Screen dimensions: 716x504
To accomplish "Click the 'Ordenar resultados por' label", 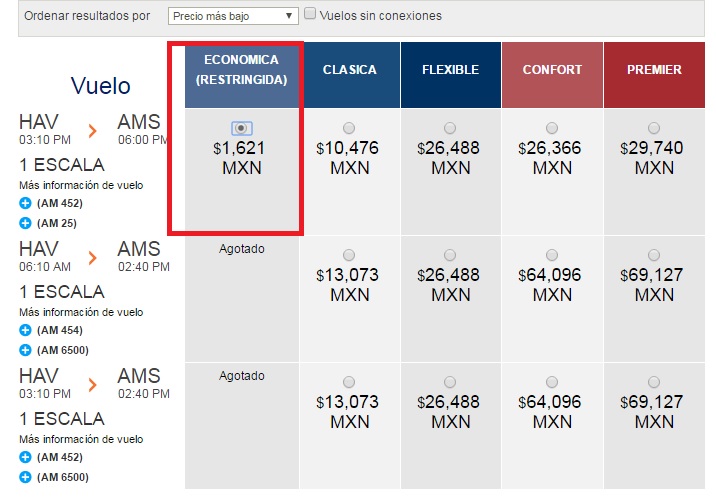I will tap(87, 16).
